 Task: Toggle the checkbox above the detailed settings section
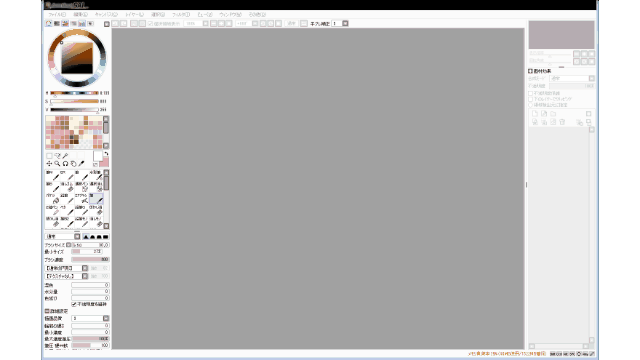[74, 304]
